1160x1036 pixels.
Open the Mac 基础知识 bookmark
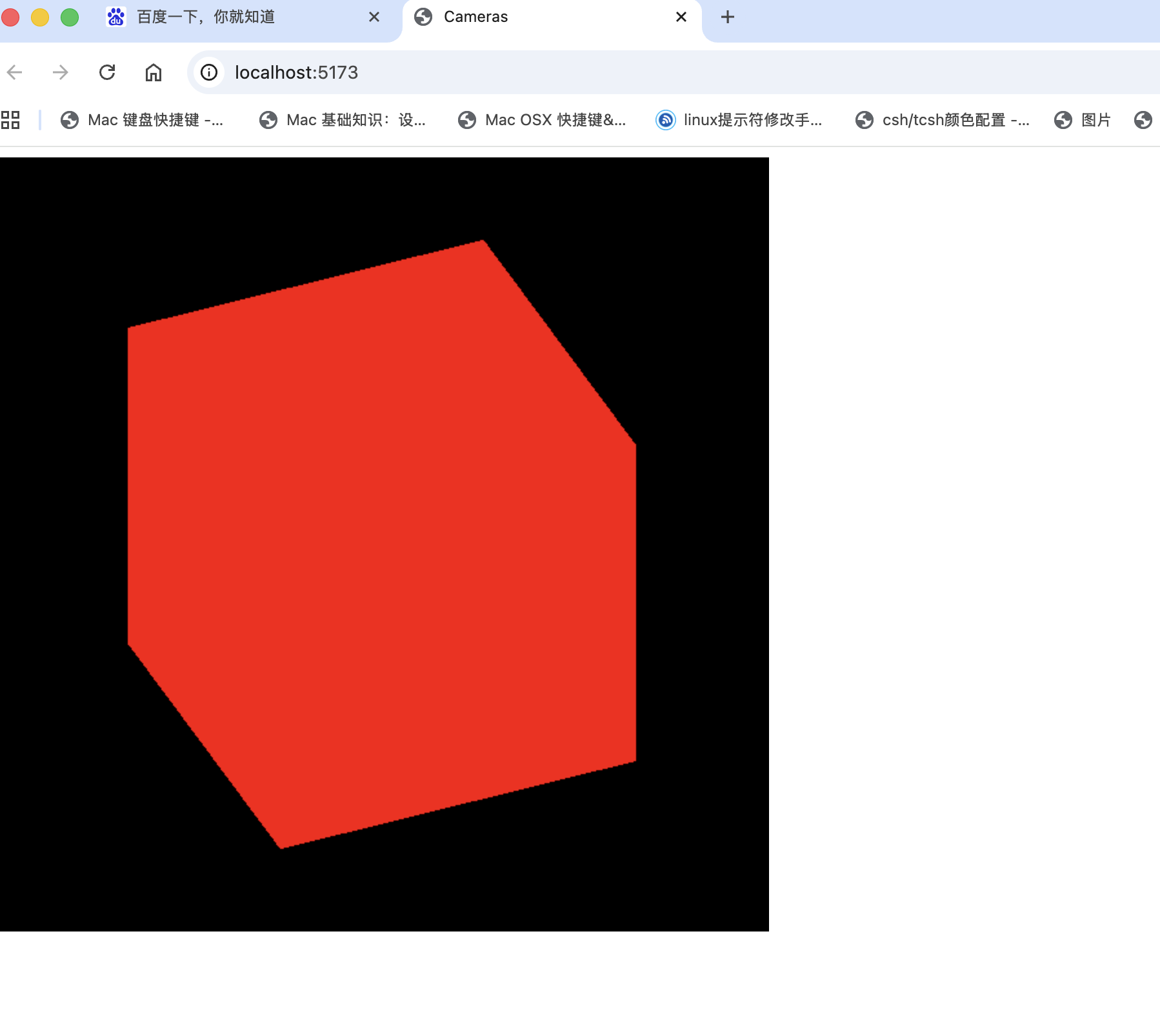click(343, 120)
